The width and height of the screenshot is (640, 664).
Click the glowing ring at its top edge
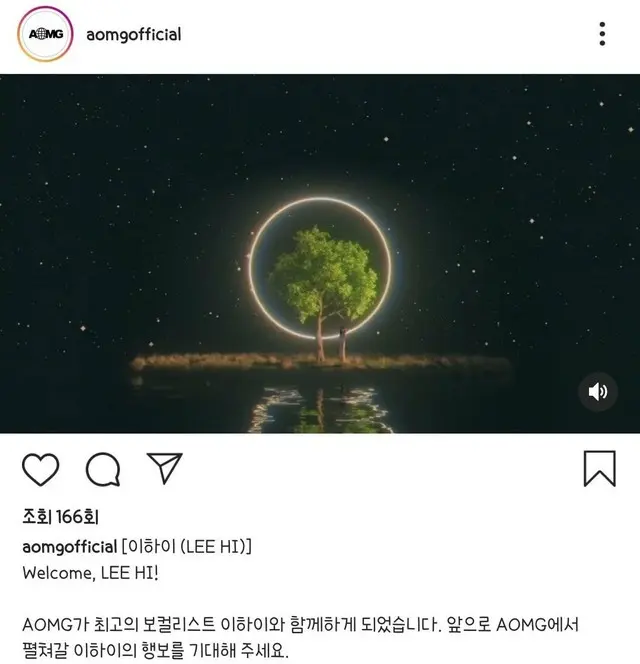[320, 199]
